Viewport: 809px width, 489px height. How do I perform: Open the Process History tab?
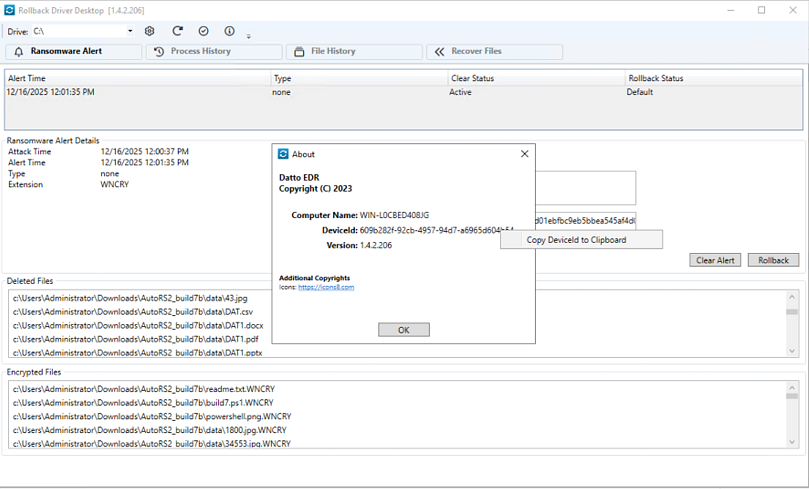[x=213, y=51]
